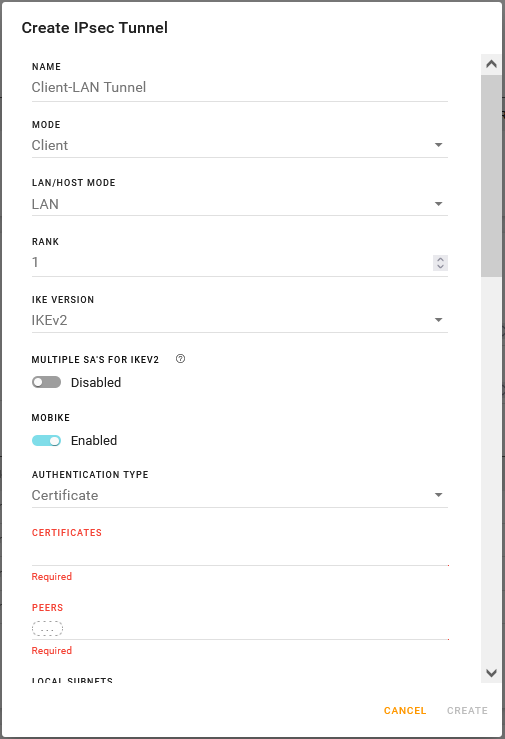Click the dashed placeholder chip under Peers
505x739 pixels.
tap(47, 628)
